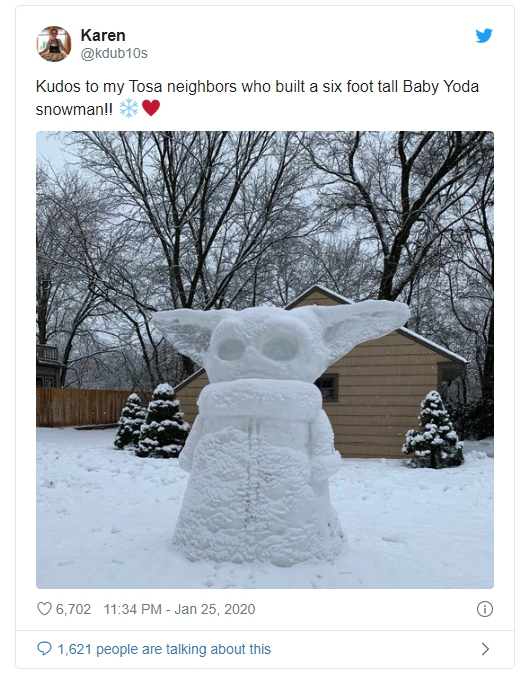Screen dimensions: 531x674
Task: Open the 11:34 PM - Jan 25, 2020 timestamp
Action: pos(179,609)
